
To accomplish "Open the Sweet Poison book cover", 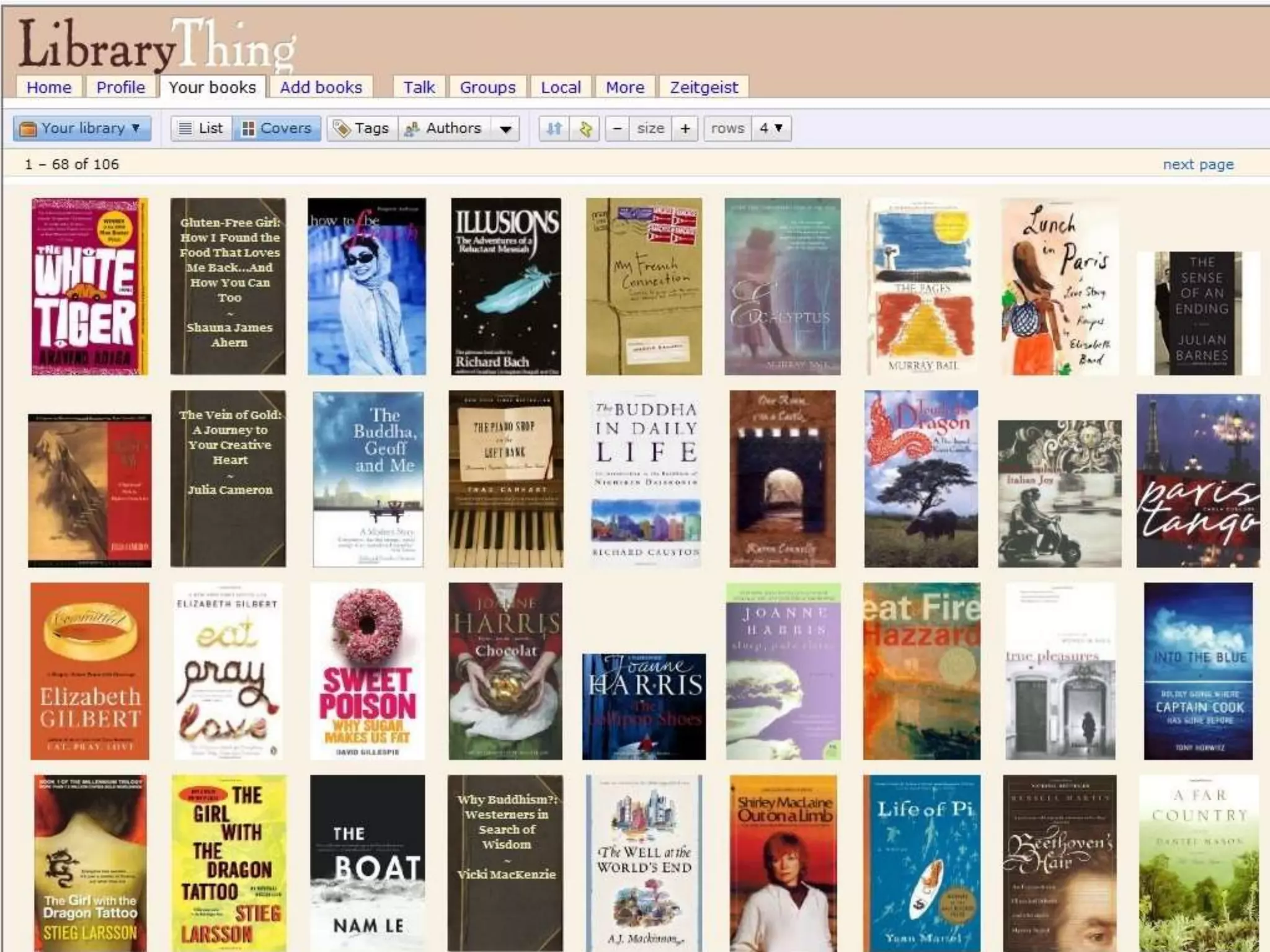I will (368, 671).
